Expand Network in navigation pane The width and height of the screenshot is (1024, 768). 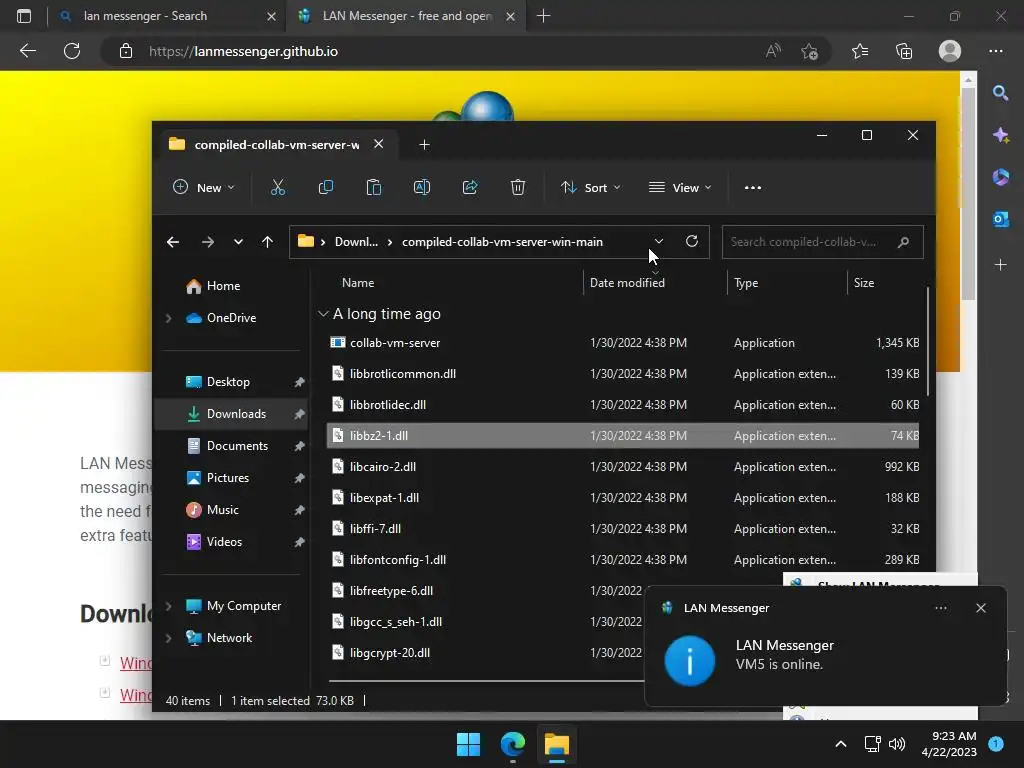click(x=168, y=638)
